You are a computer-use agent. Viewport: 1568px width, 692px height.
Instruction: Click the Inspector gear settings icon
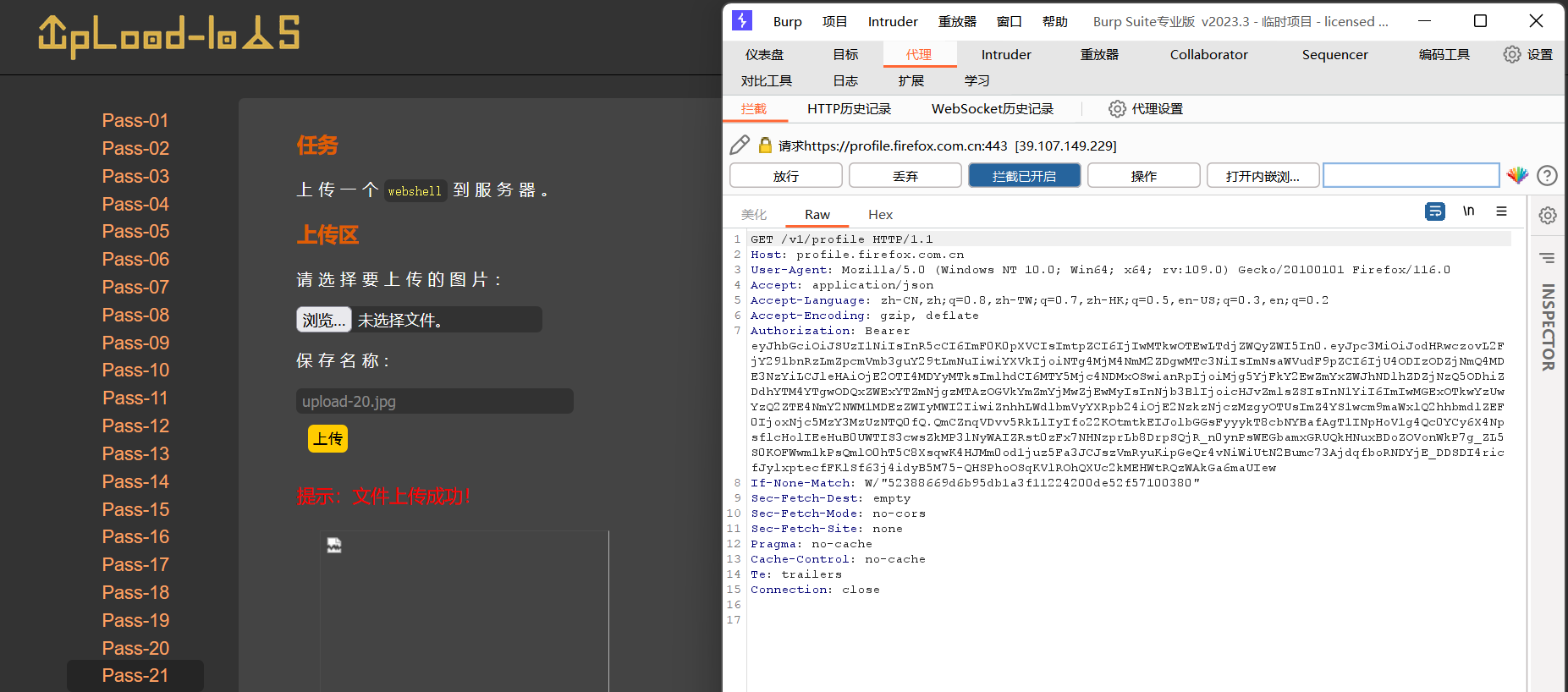[1548, 216]
